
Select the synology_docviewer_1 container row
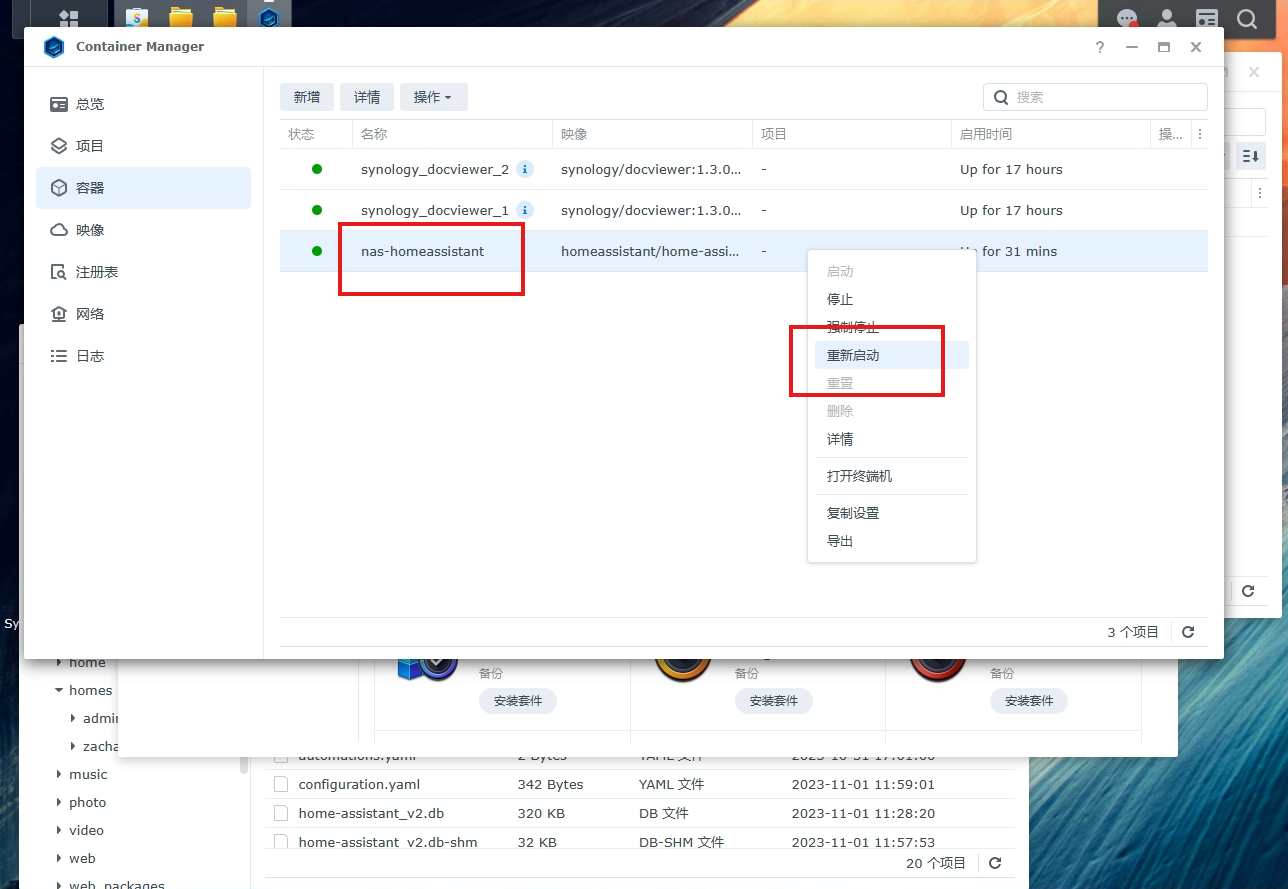(x=744, y=210)
